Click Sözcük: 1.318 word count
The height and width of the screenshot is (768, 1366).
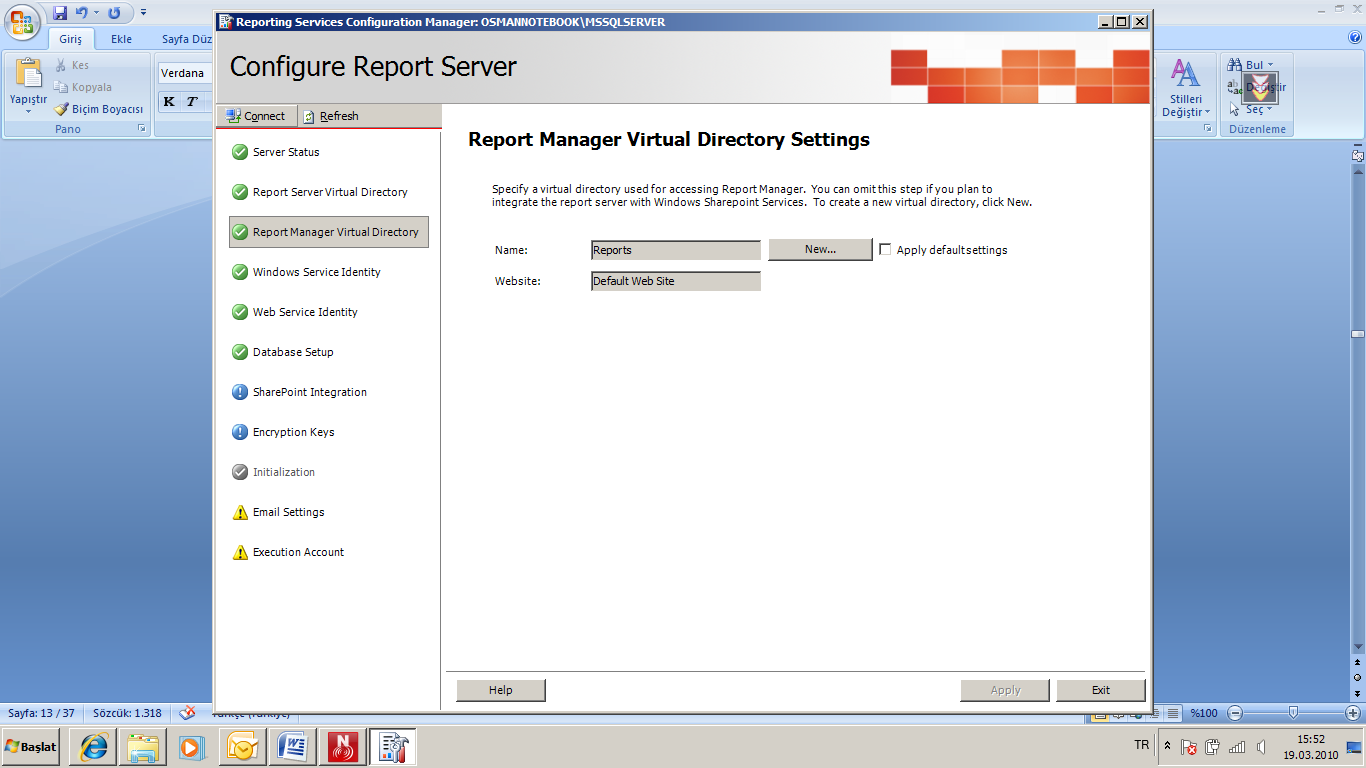pyautogui.click(x=127, y=713)
